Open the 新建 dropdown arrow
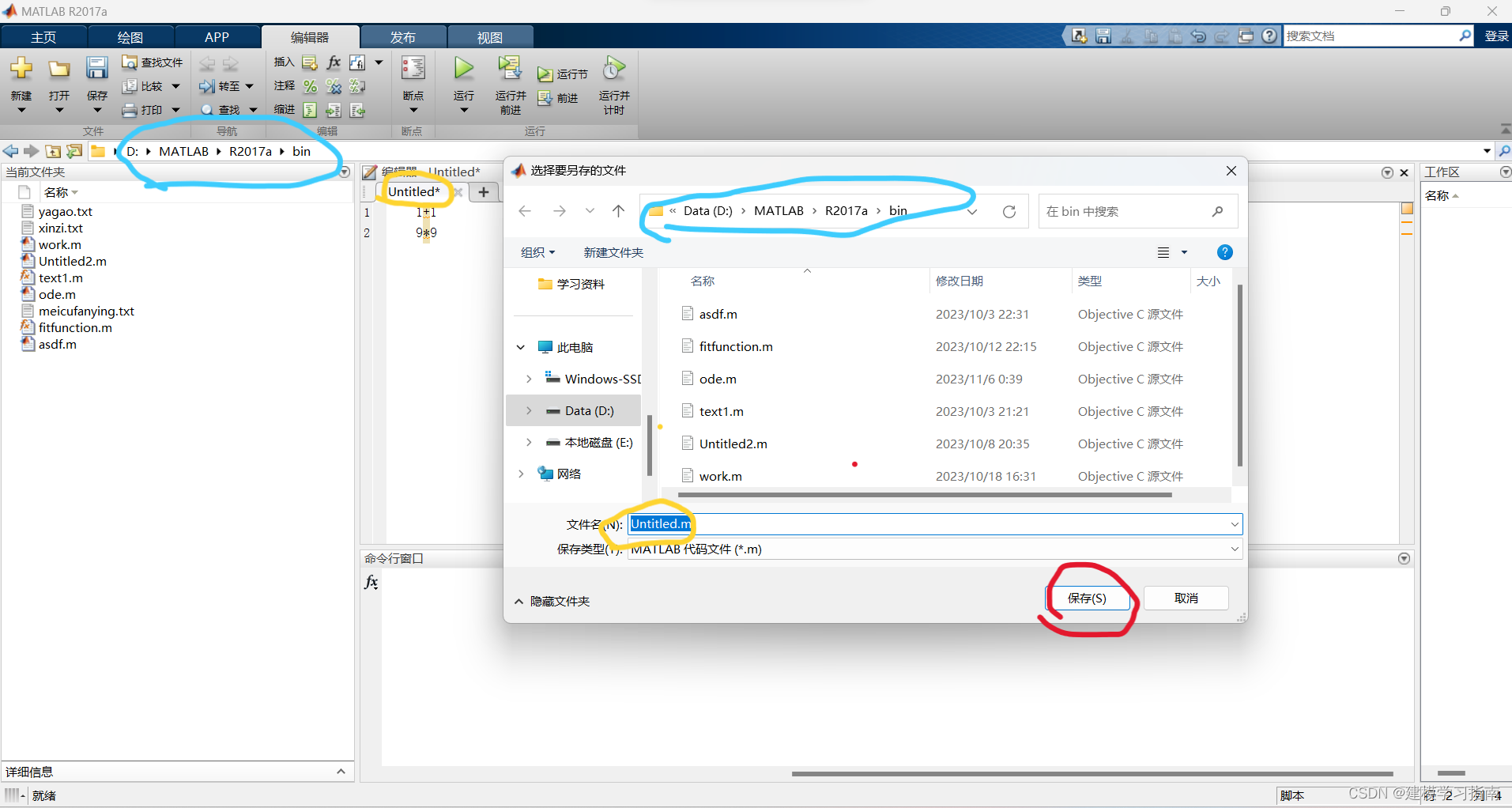Image resolution: width=1512 pixels, height=808 pixels. click(21, 110)
